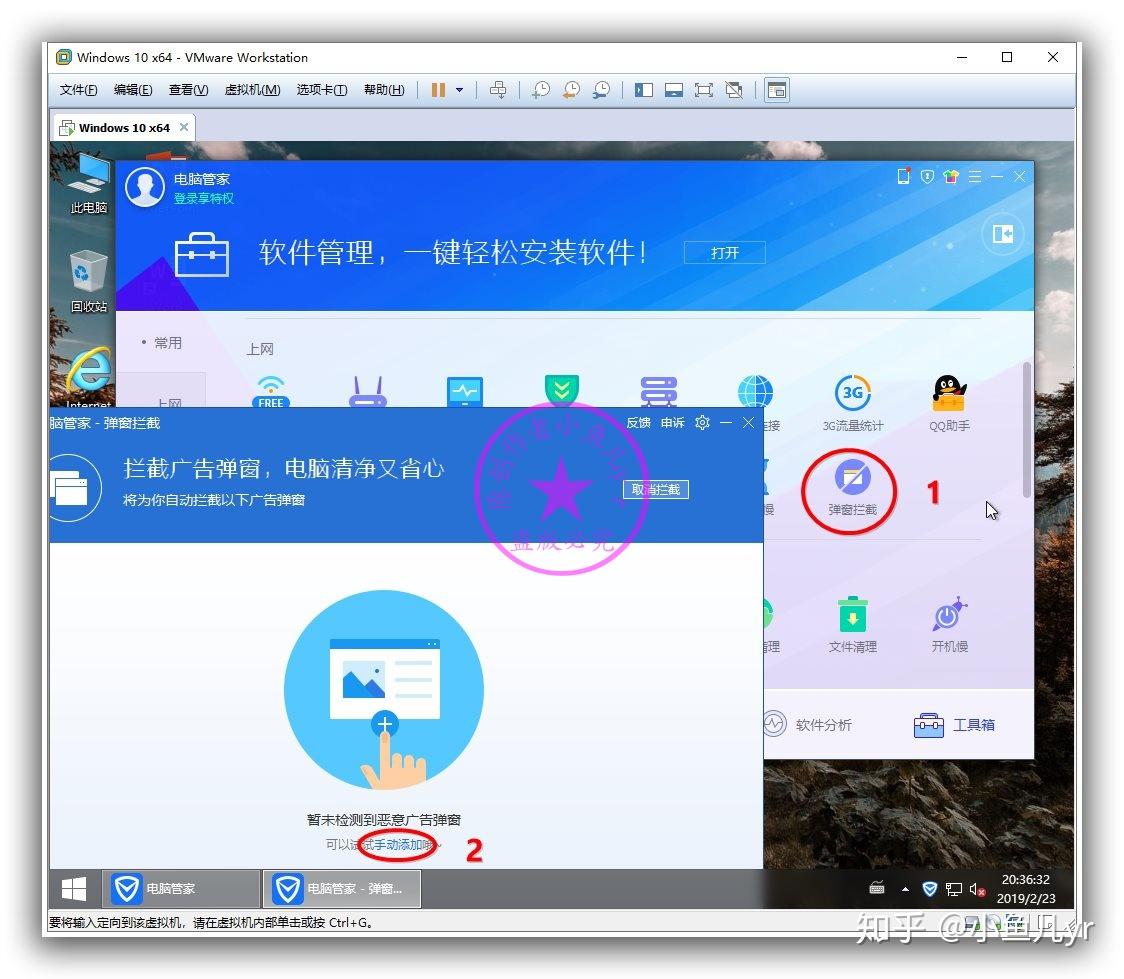Launch the QQ助手 penguin tool
Image resolution: width=1124 pixels, height=979 pixels.
tap(949, 403)
